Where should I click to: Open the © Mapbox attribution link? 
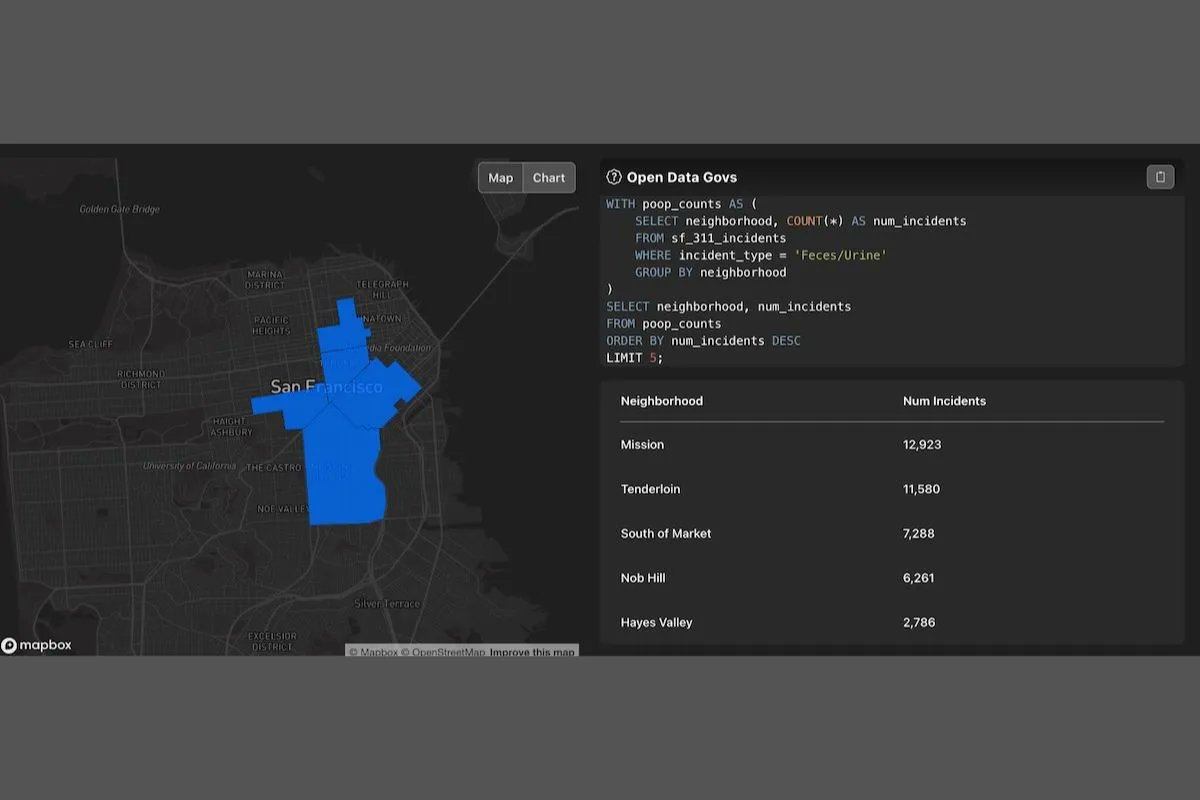coord(374,652)
